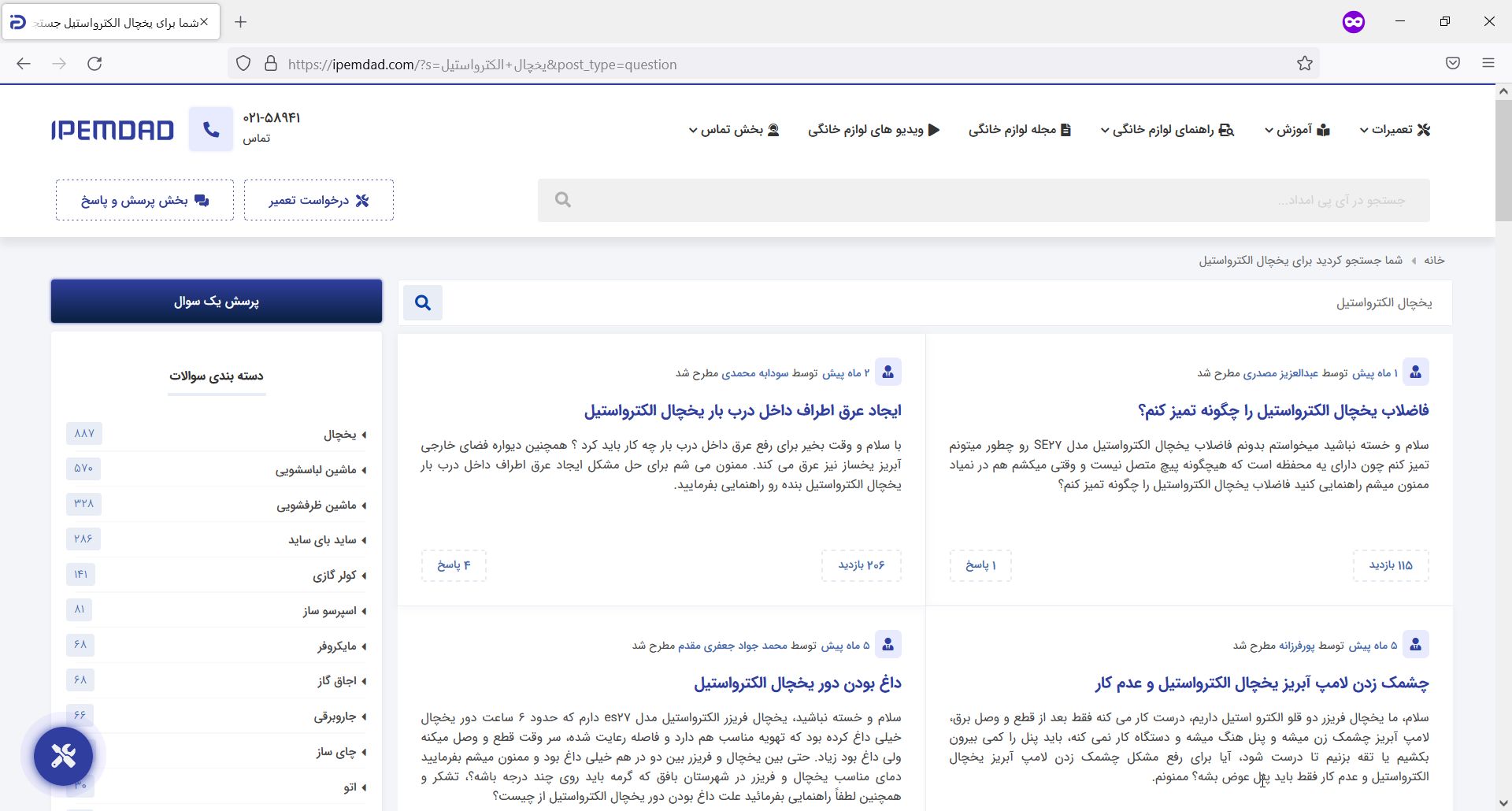This screenshot has width=1512, height=811.
Task: Click the بخش پرسش و پاسخ button
Action: (145, 200)
